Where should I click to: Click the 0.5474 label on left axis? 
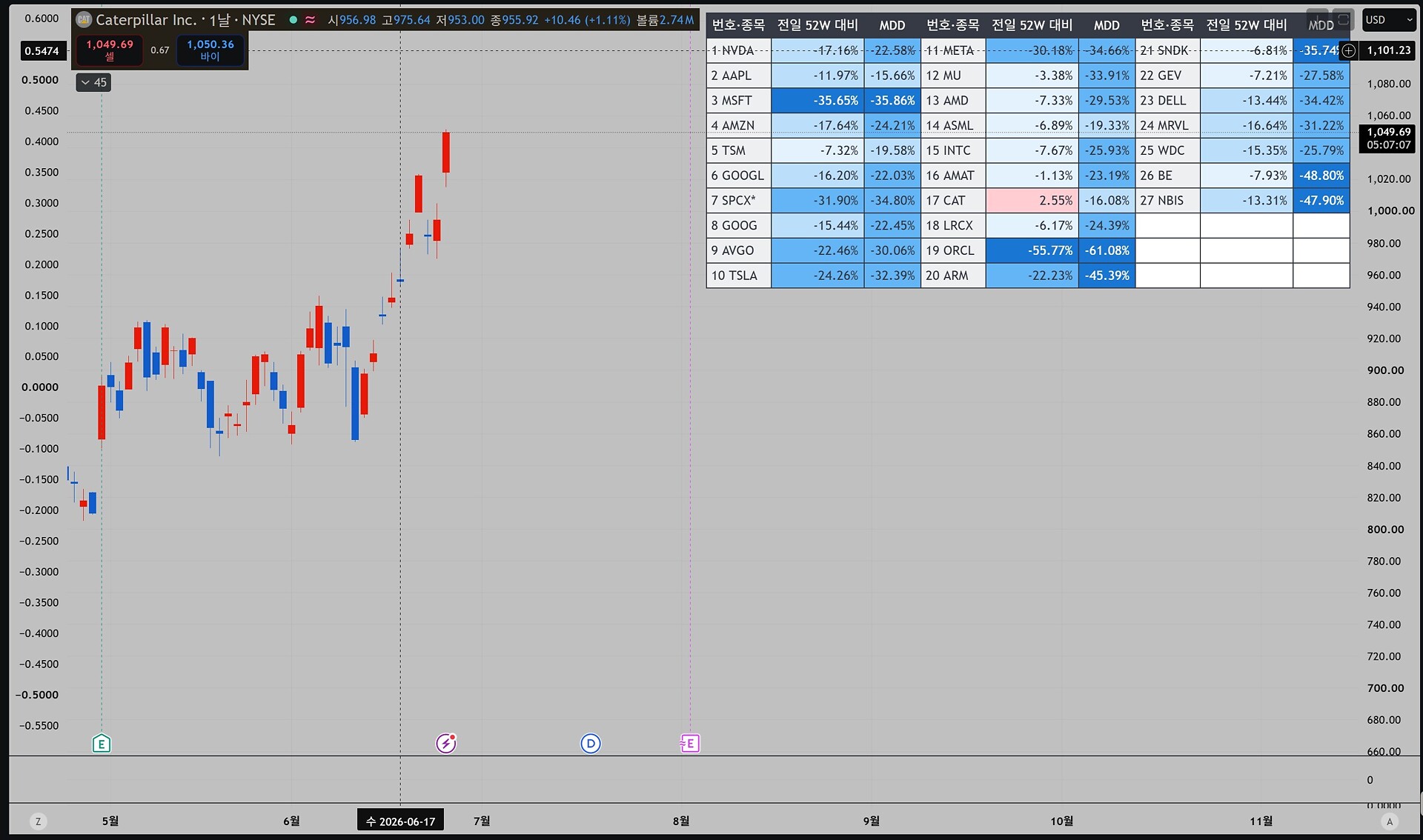42,50
